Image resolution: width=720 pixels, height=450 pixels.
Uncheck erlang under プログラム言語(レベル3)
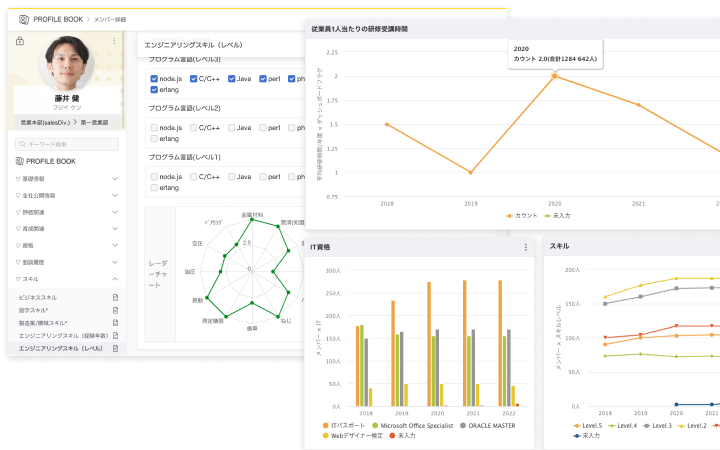154,90
